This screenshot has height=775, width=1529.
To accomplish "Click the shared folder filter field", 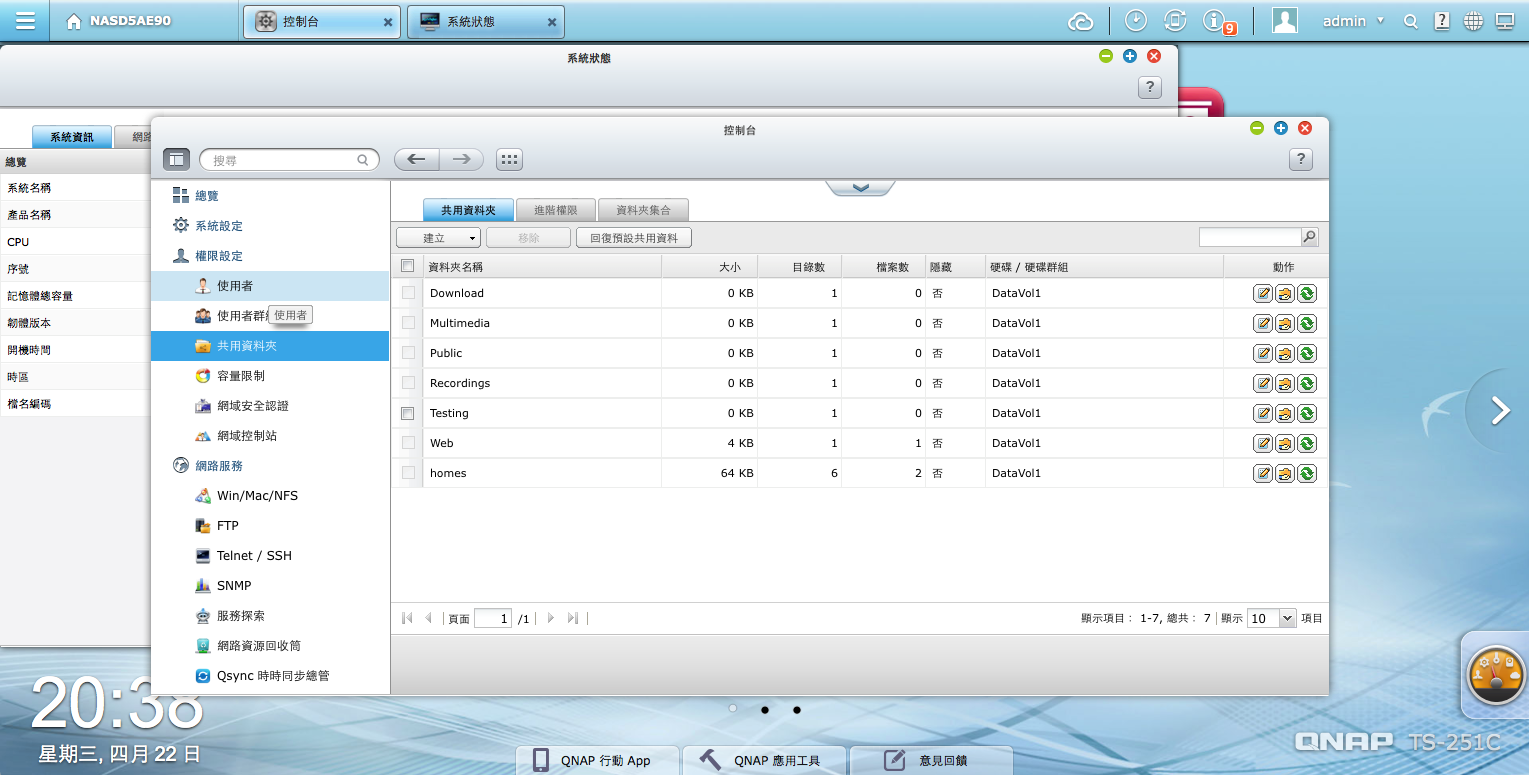I will point(1250,237).
